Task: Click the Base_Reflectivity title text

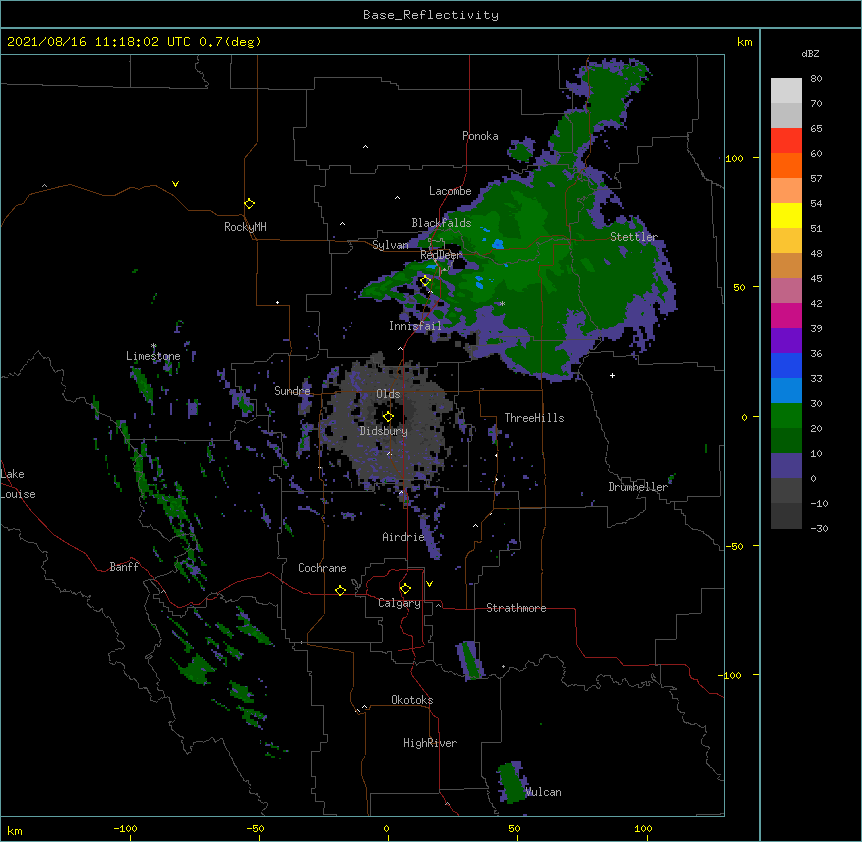Action: 431,15
